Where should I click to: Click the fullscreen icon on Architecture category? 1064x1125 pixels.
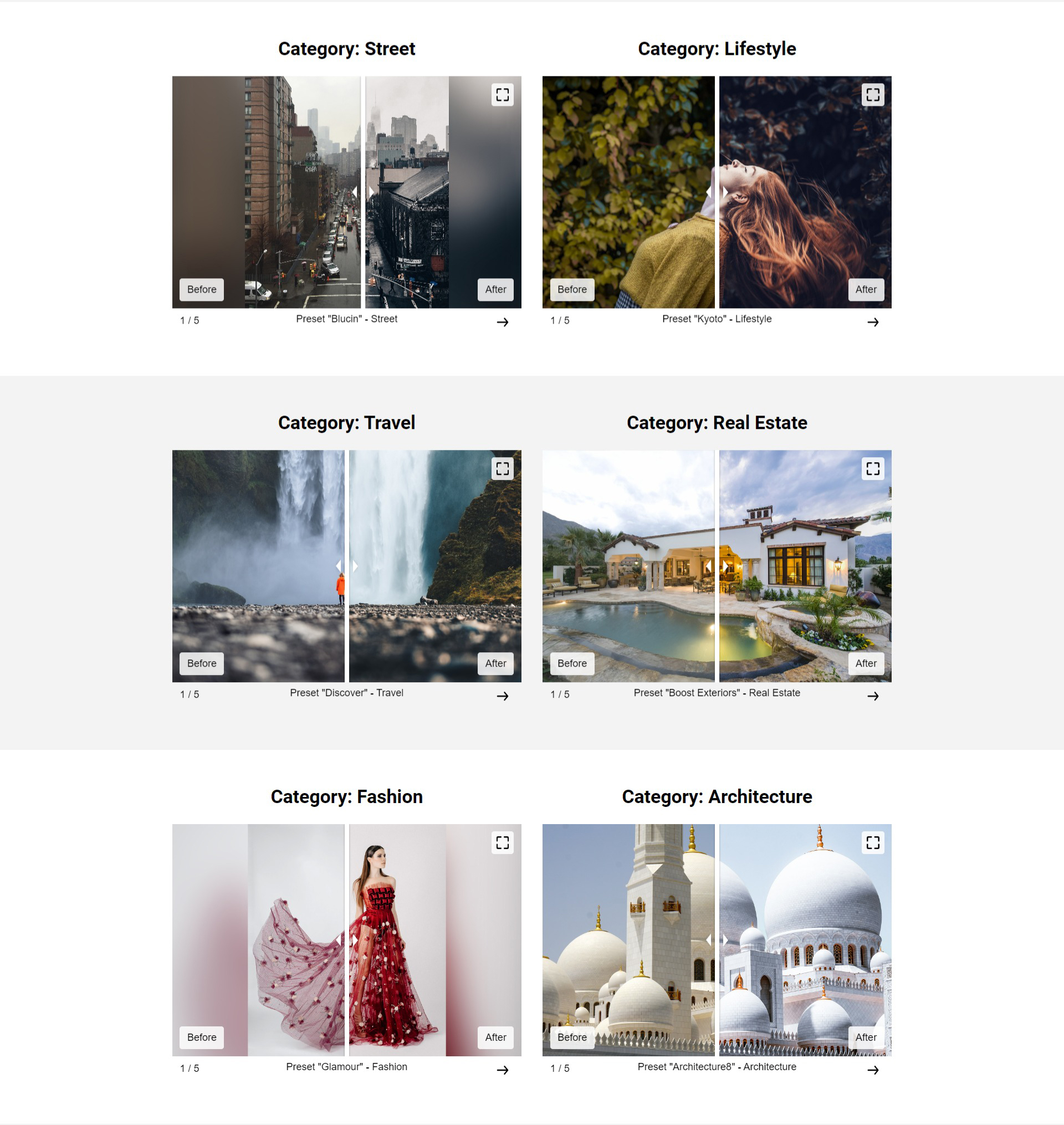(873, 841)
